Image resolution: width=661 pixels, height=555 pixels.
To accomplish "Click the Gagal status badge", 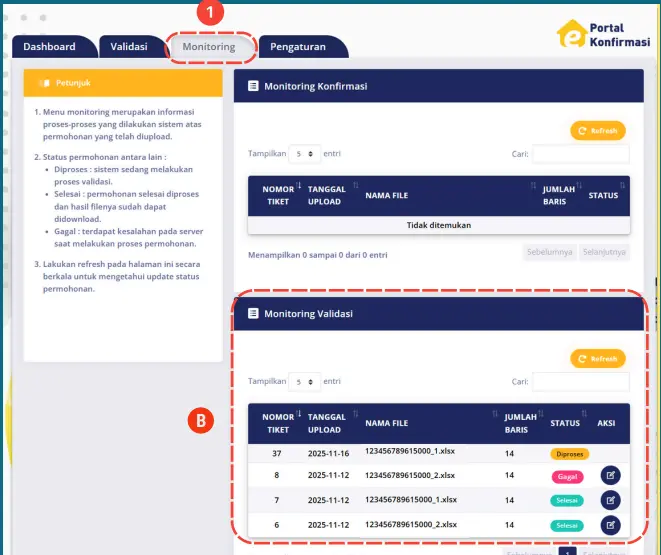I will tap(567, 477).
